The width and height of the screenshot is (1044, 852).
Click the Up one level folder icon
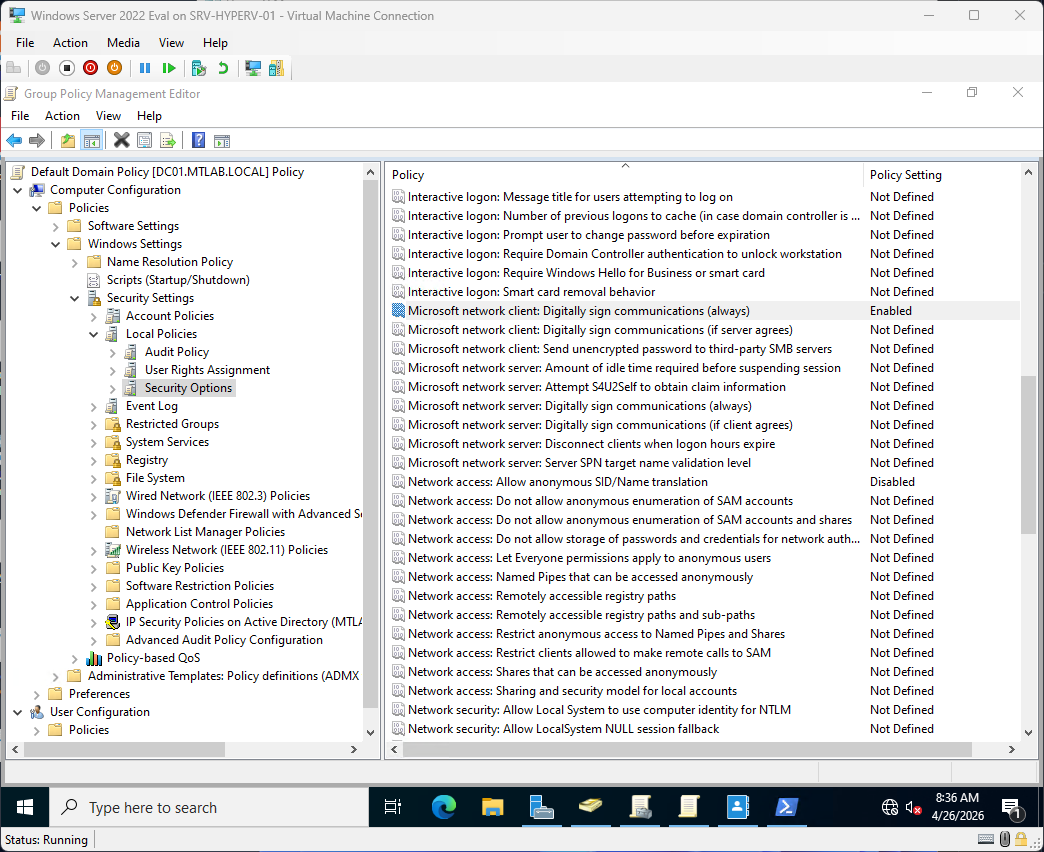point(68,140)
